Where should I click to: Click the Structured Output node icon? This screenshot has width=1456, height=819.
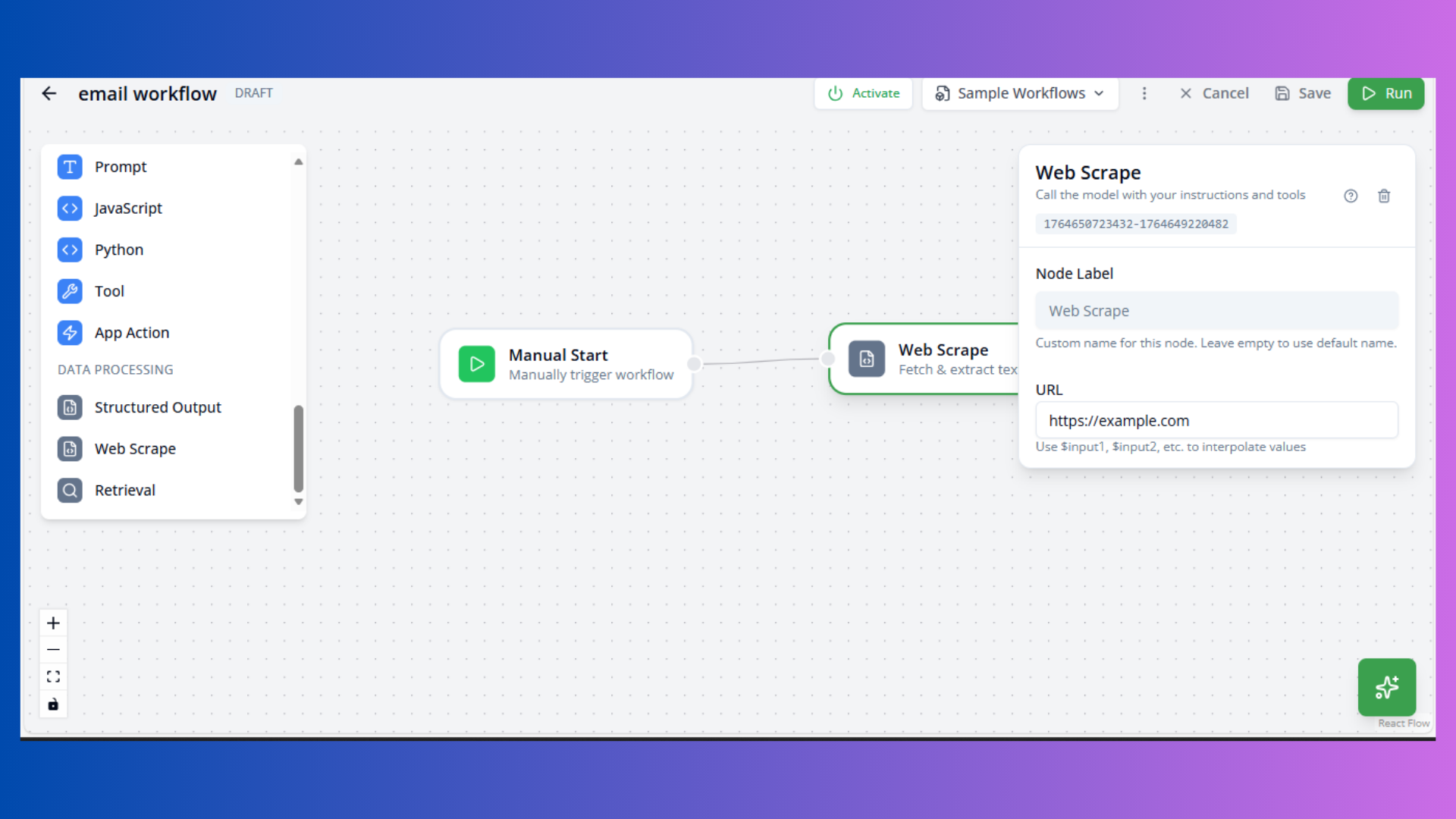[x=69, y=407]
